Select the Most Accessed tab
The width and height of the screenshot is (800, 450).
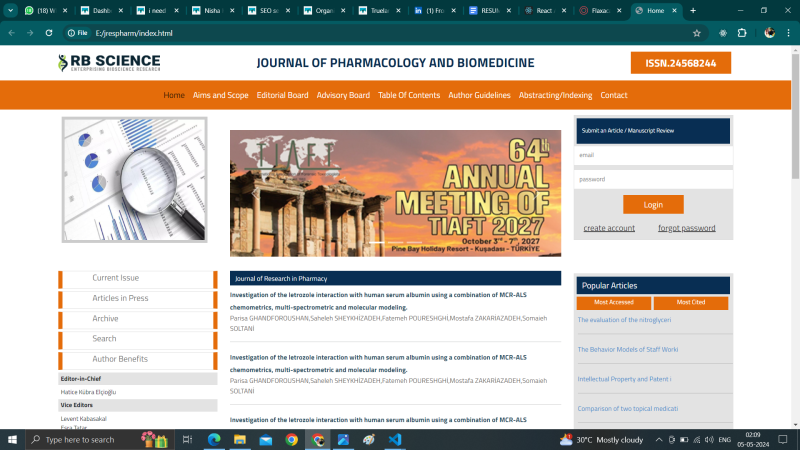613,302
